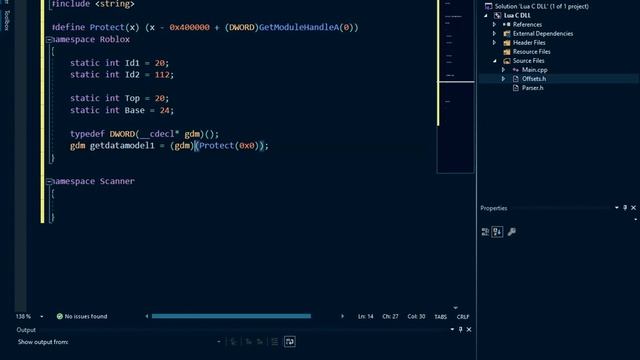Screen dimensions: 640x360
Task: Collapse the namespace Scanner code block
Action: [x=49, y=181]
